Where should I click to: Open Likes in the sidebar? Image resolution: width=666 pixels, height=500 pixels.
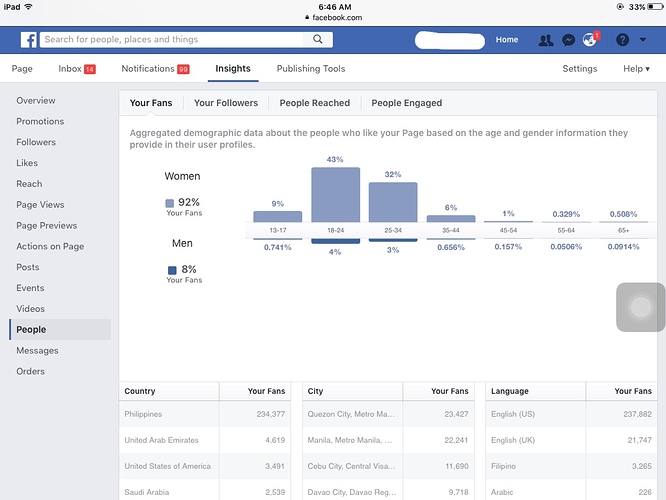point(27,163)
